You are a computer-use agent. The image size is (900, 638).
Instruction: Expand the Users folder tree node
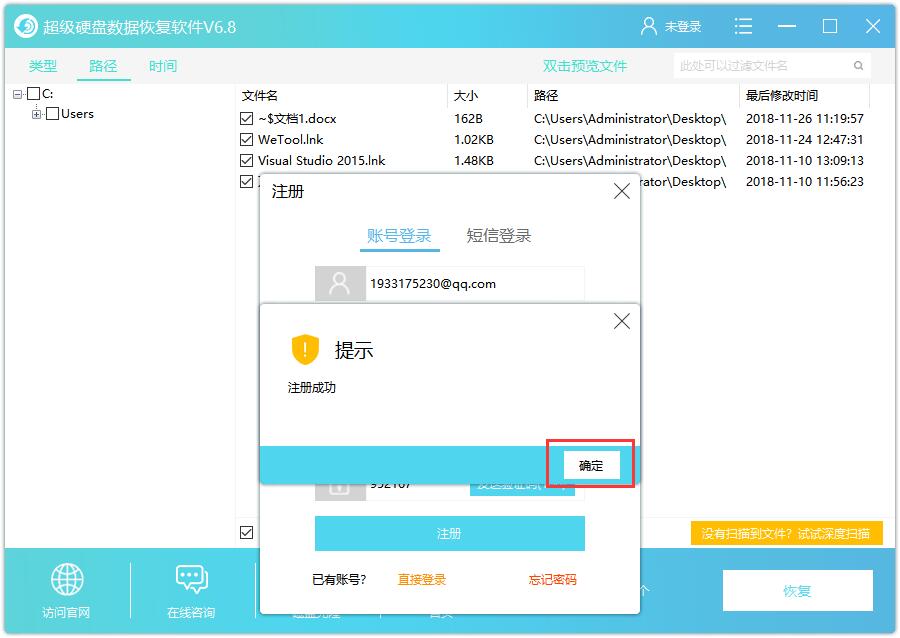point(37,114)
